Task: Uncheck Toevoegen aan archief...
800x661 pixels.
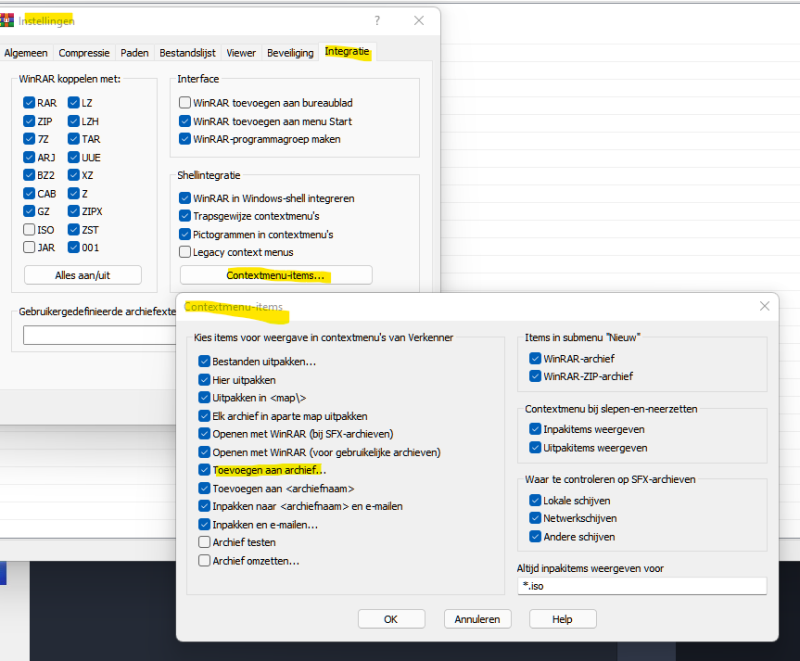Action: 204,470
